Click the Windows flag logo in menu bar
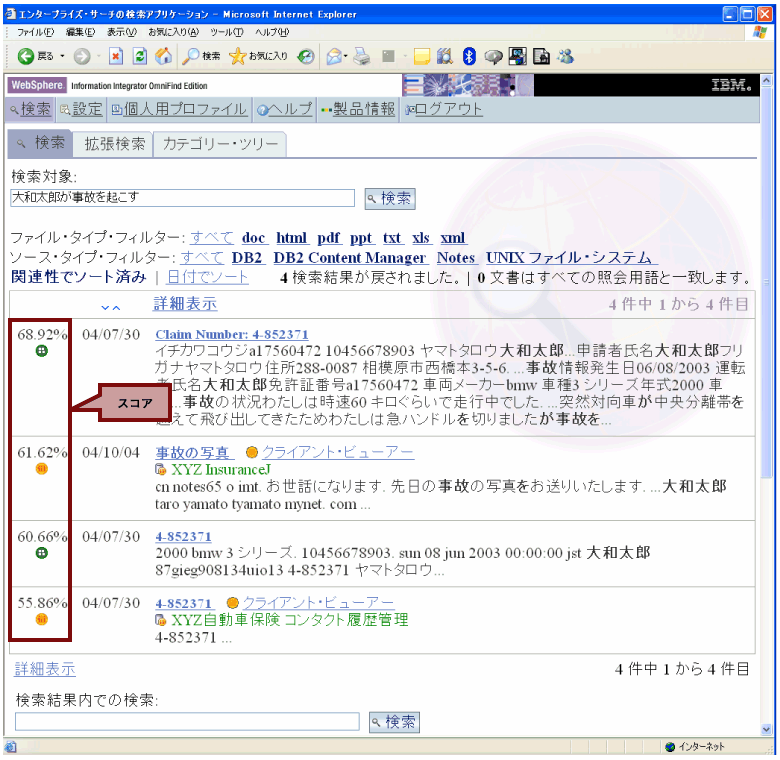The height and width of the screenshot is (760, 780). coord(759,32)
